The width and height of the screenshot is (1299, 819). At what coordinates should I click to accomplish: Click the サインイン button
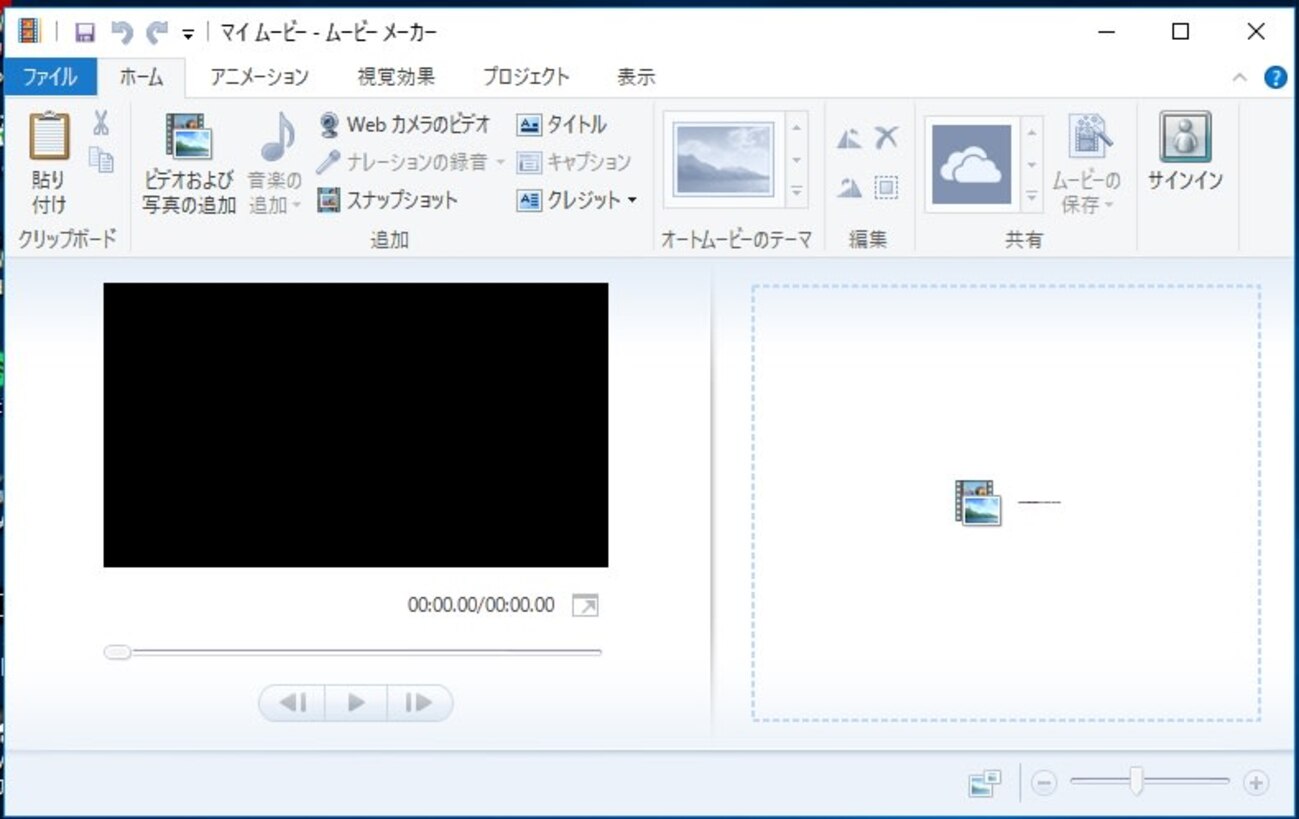pyautogui.click(x=1185, y=153)
